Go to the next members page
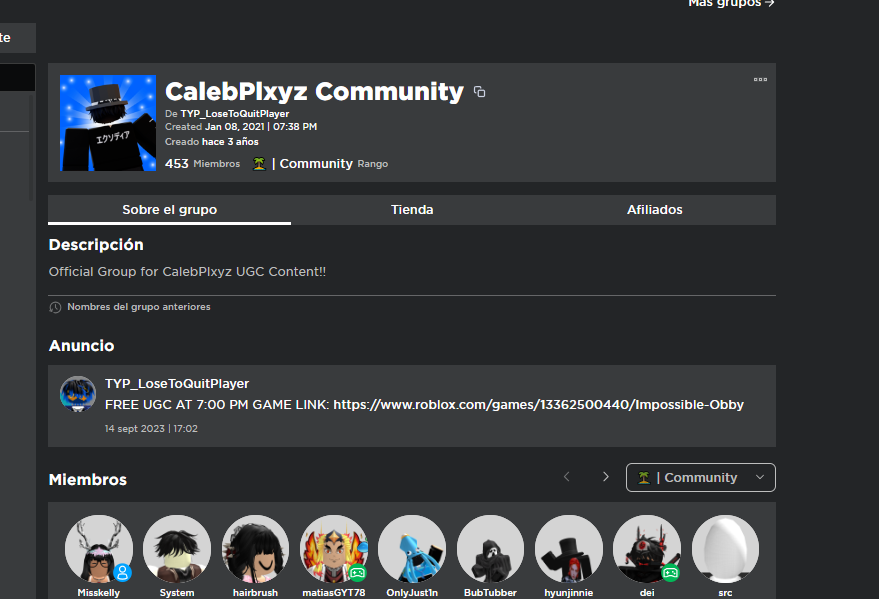The height and width of the screenshot is (599, 879). pyautogui.click(x=605, y=477)
